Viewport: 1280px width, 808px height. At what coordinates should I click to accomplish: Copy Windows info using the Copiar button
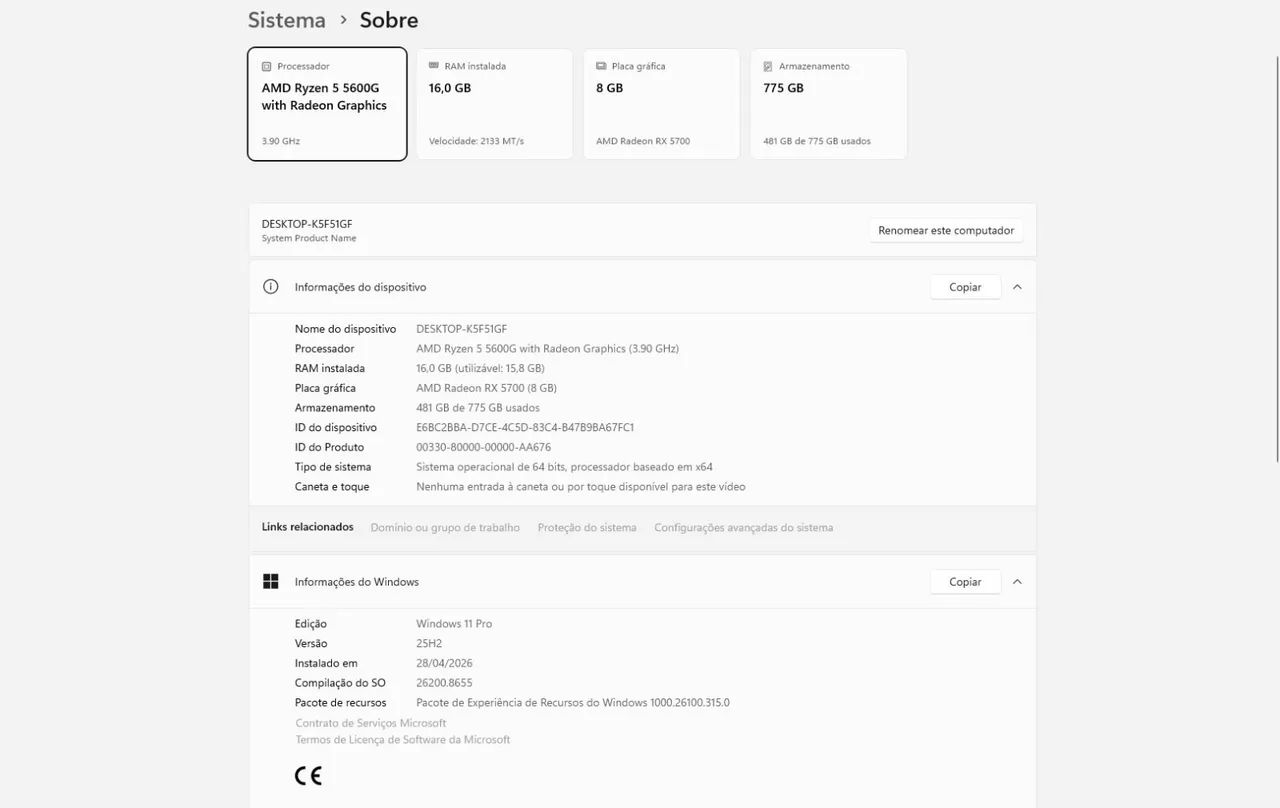tap(965, 582)
